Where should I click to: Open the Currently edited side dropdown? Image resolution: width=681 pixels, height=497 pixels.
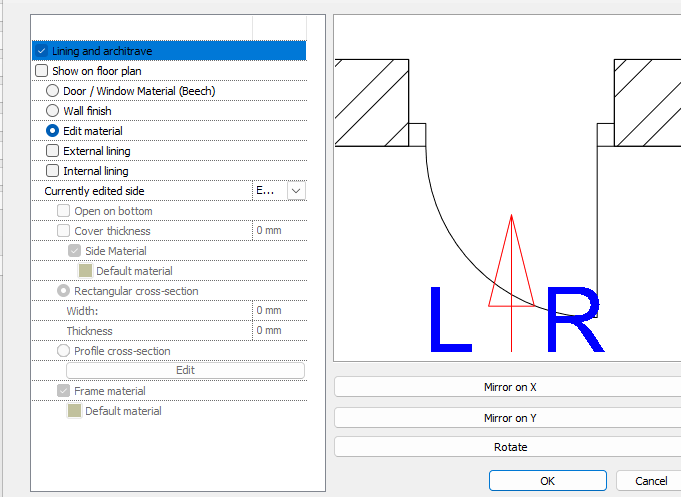point(296,191)
